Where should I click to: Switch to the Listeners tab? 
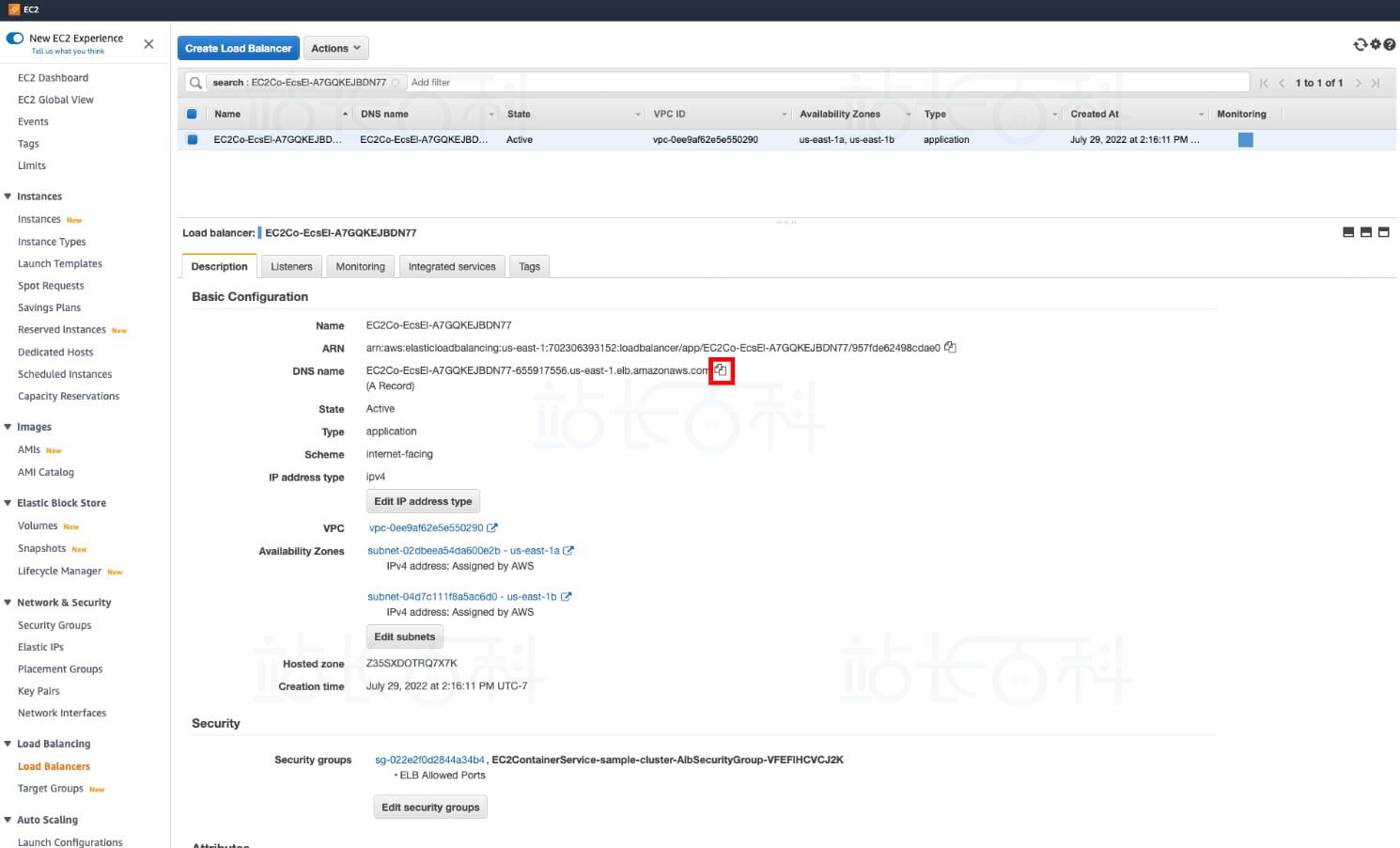click(291, 267)
